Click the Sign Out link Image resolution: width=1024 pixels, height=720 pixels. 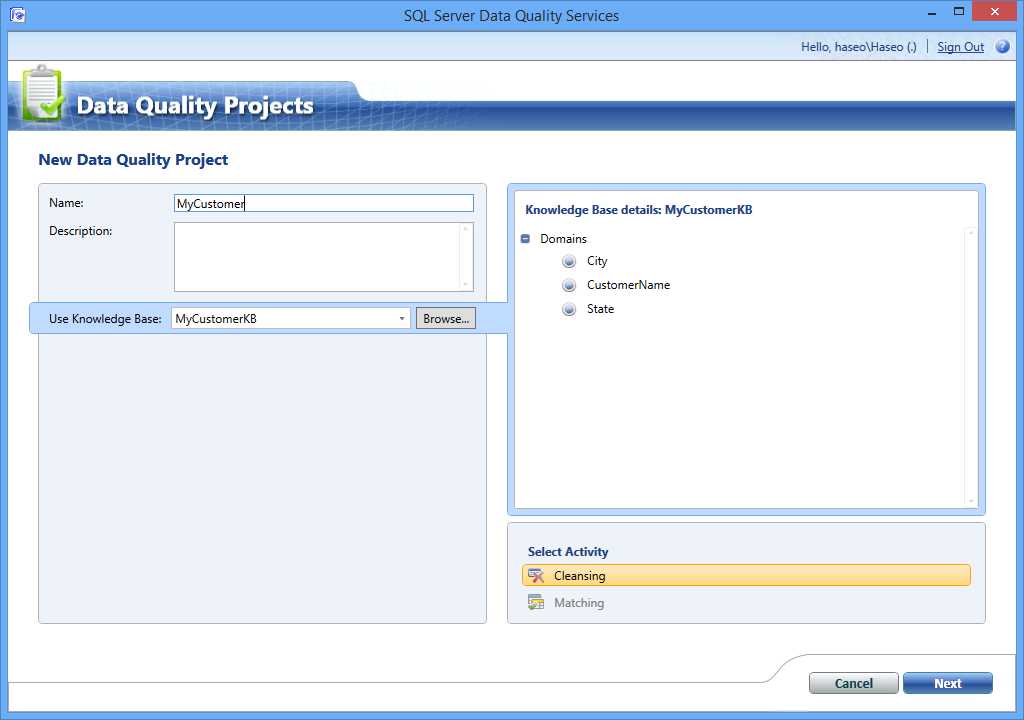960,47
